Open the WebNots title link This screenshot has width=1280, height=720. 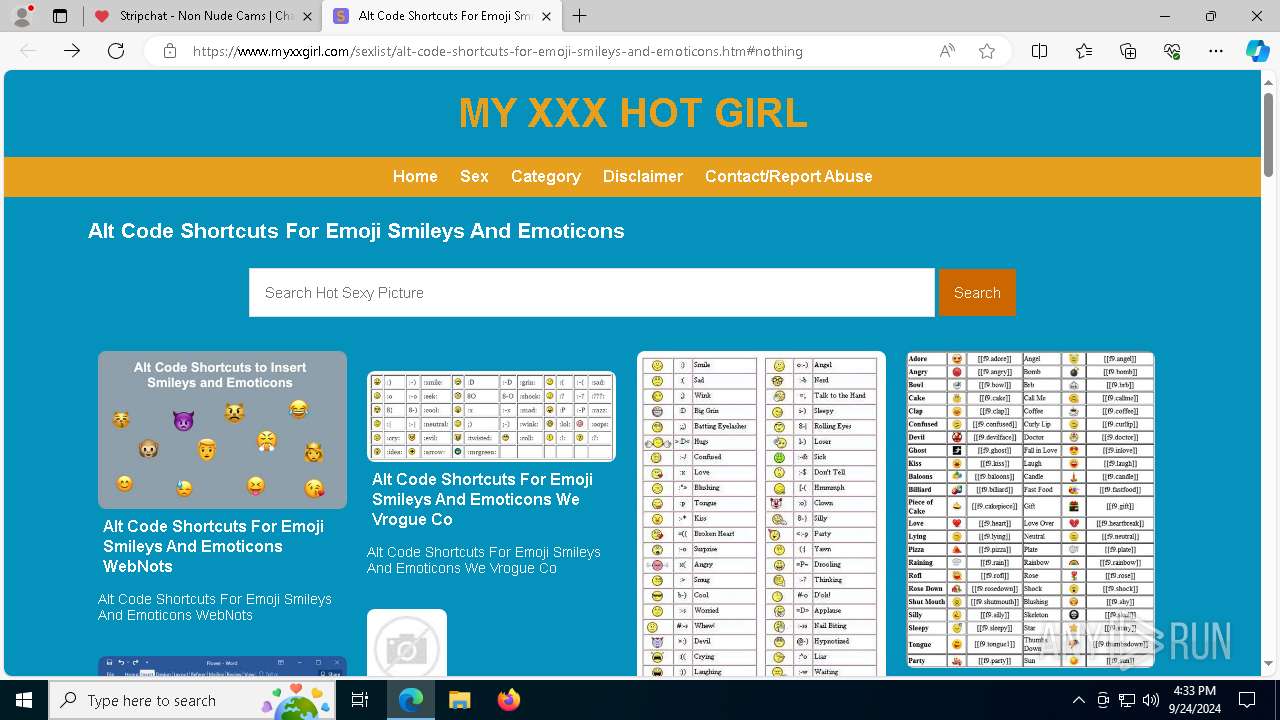(x=213, y=546)
